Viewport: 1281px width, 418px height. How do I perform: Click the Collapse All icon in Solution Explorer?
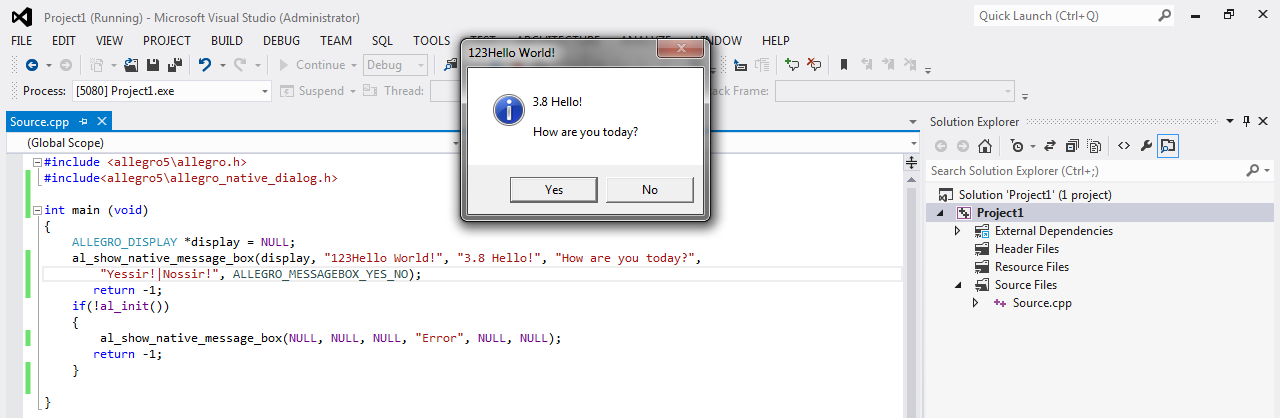click(x=1073, y=146)
